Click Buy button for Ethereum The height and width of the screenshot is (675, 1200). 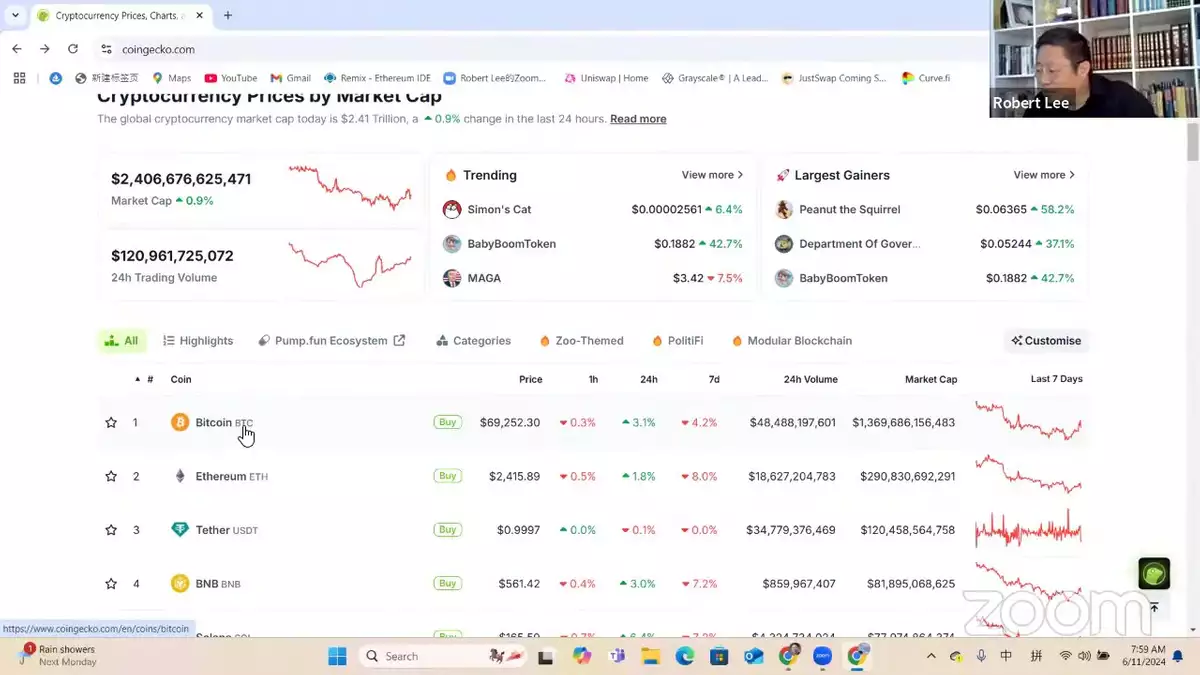tap(448, 476)
